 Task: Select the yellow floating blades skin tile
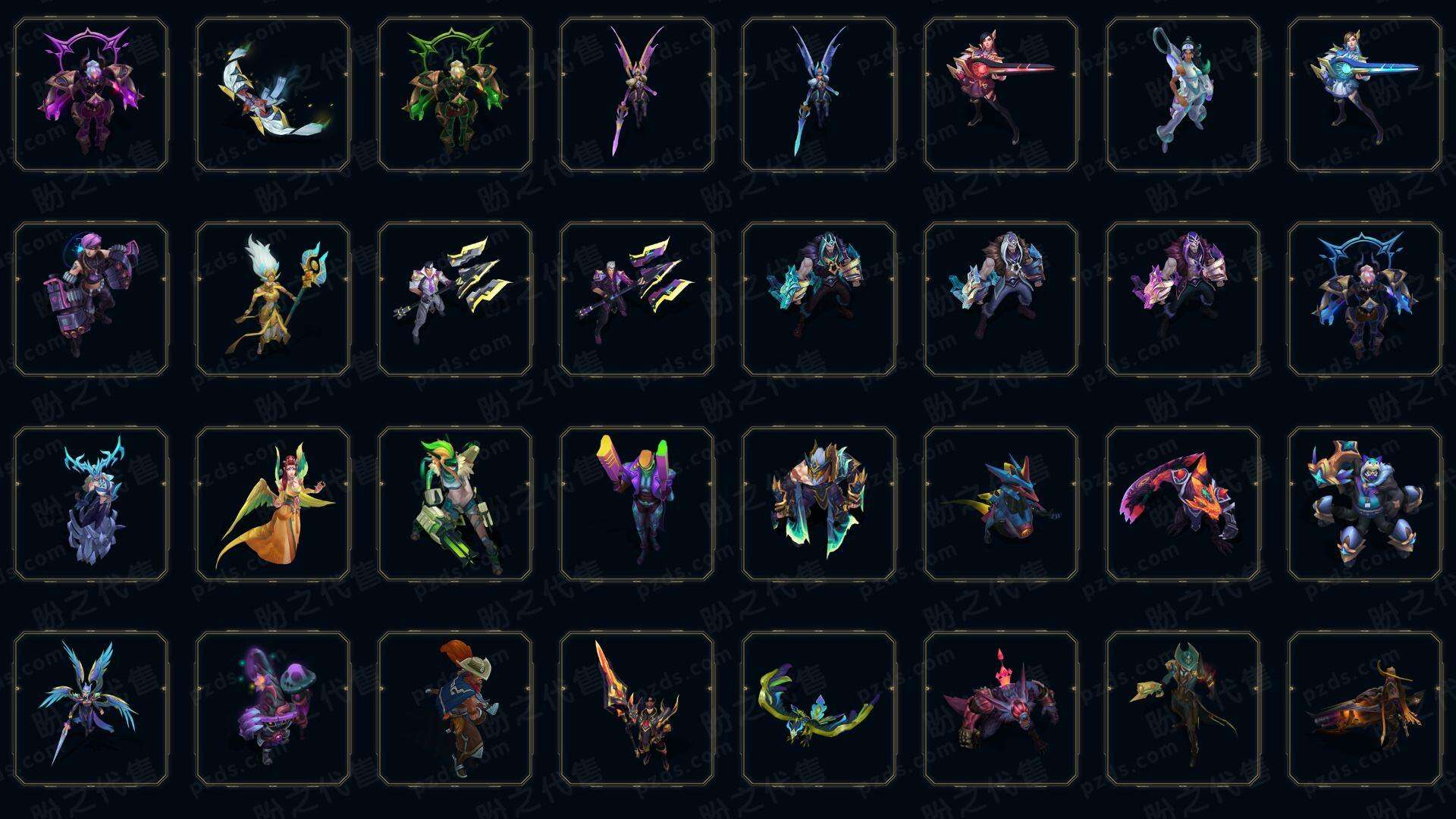tap(455, 299)
